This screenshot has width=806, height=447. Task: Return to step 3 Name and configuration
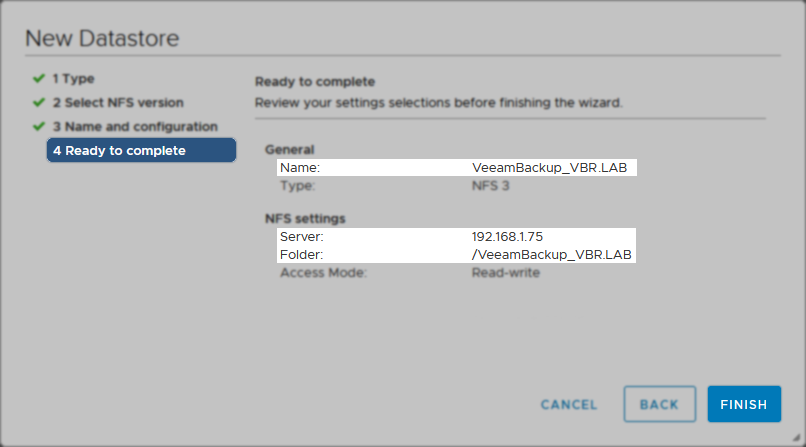[135, 126]
